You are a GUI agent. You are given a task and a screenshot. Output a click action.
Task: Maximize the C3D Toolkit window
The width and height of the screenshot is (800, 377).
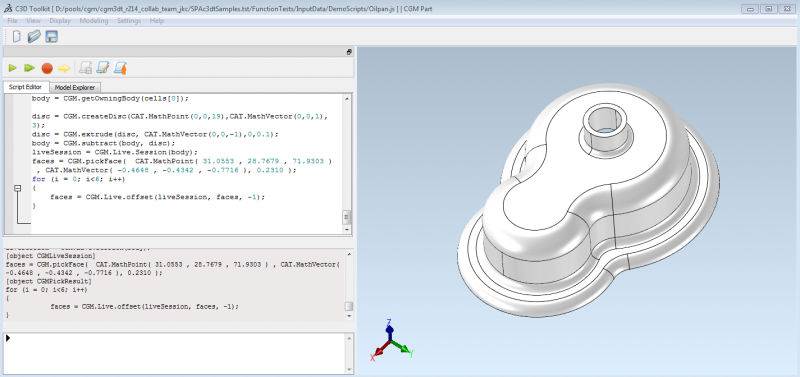768,9
